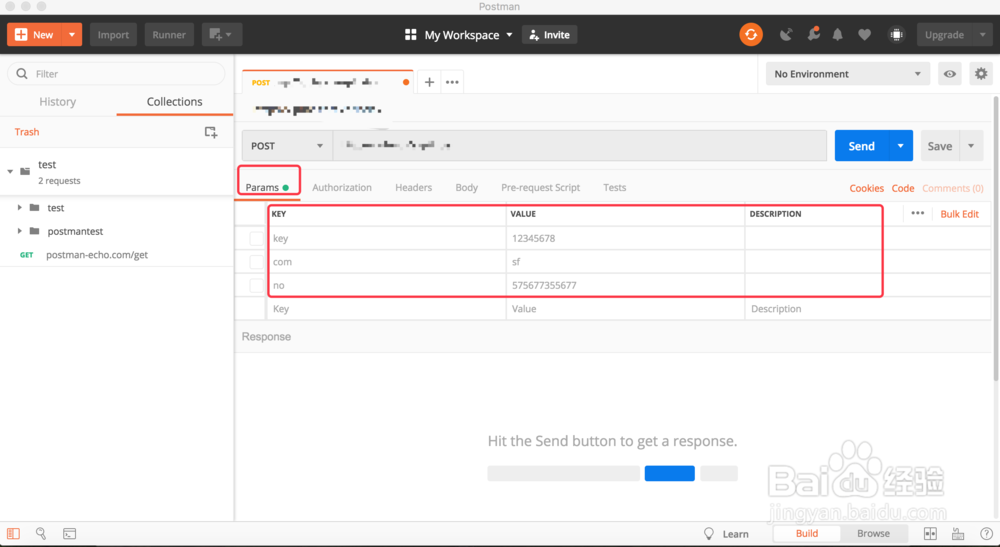The image size is (1000, 547).
Task: Collapse the test collection
Action: [10, 171]
